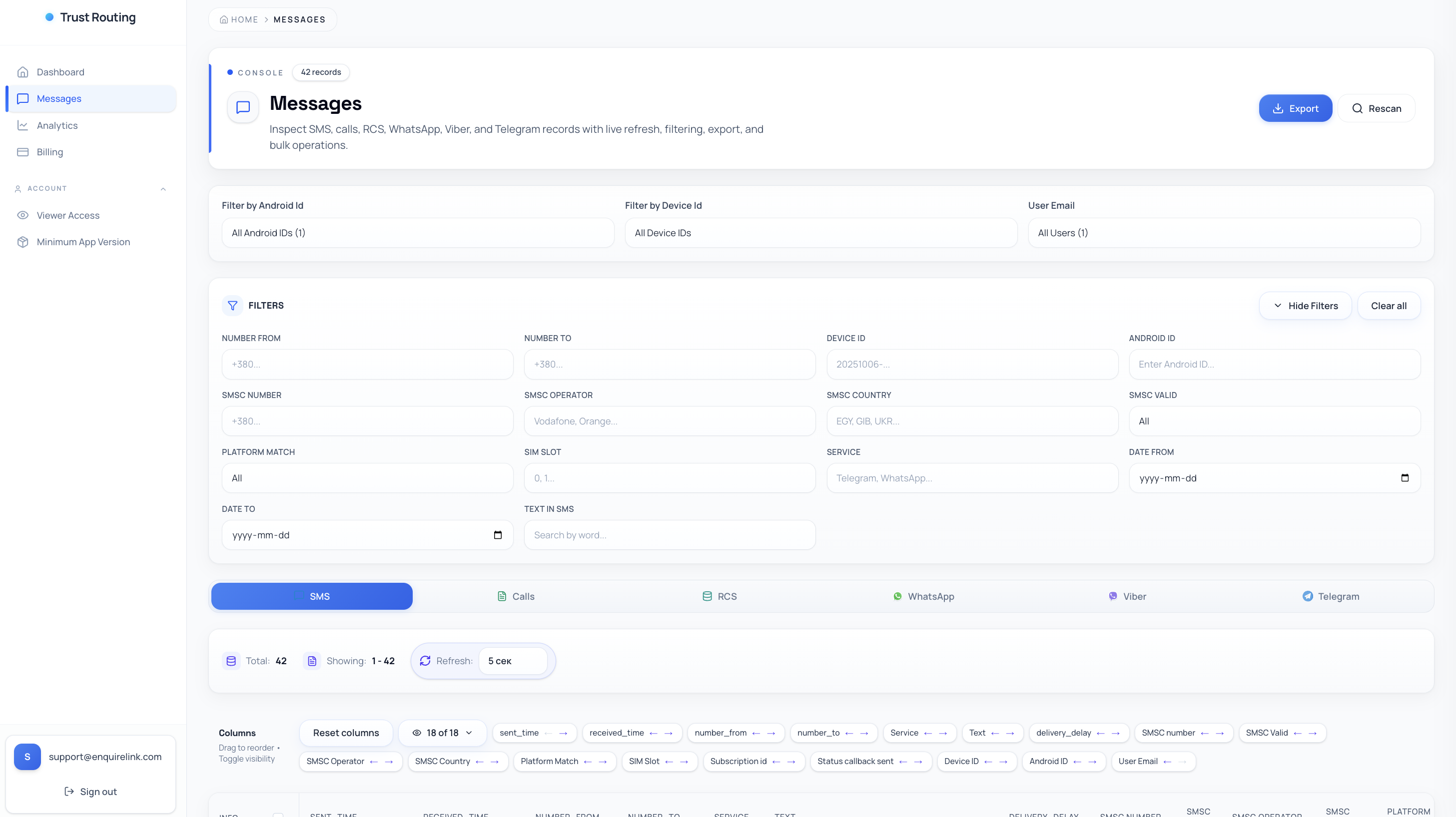The width and height of the screenshot is (1456, 817).
Task: Open the All Device IDs dropdown
Action: [821, 233]
